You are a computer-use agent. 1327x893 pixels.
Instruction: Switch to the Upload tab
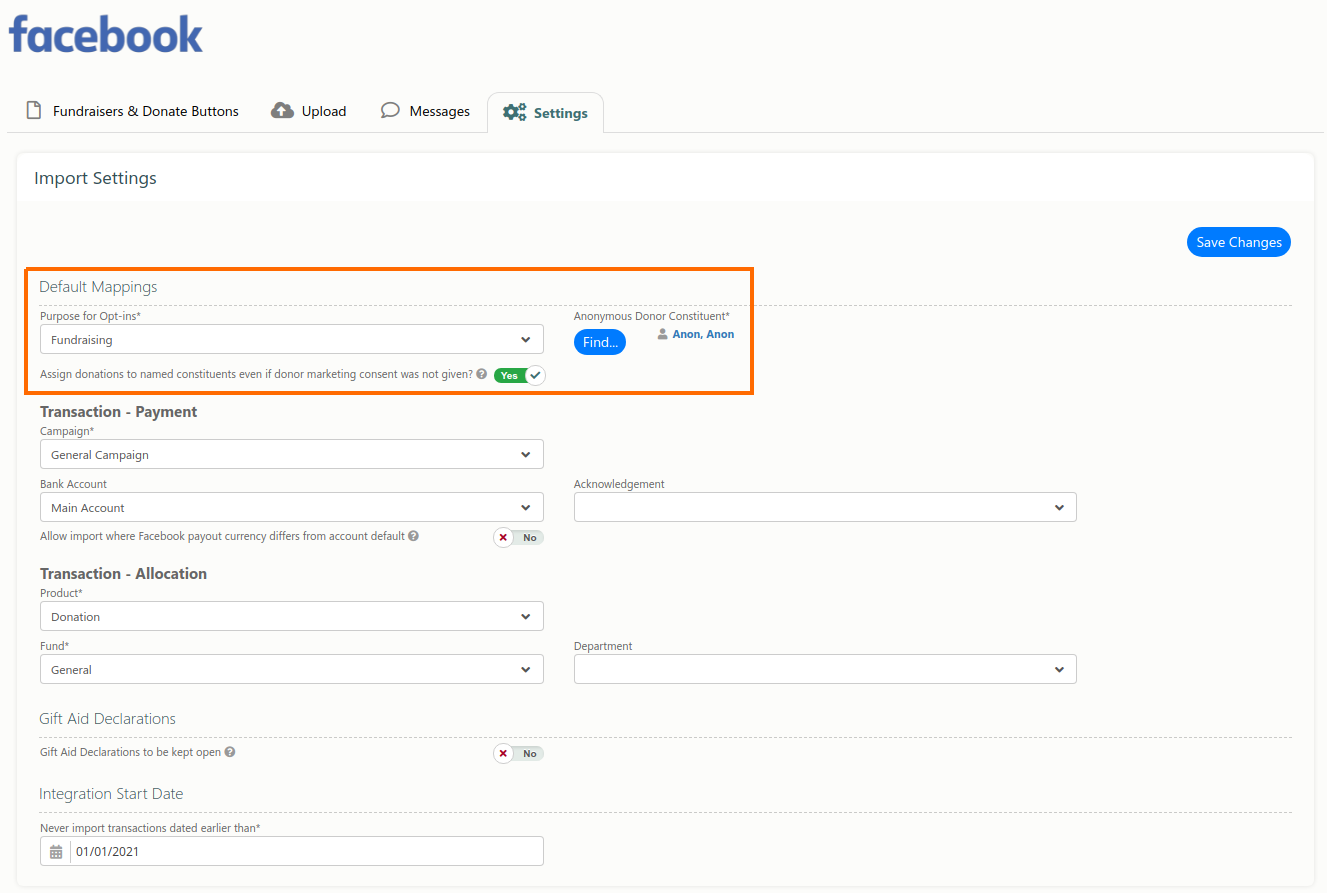(309, 111)
